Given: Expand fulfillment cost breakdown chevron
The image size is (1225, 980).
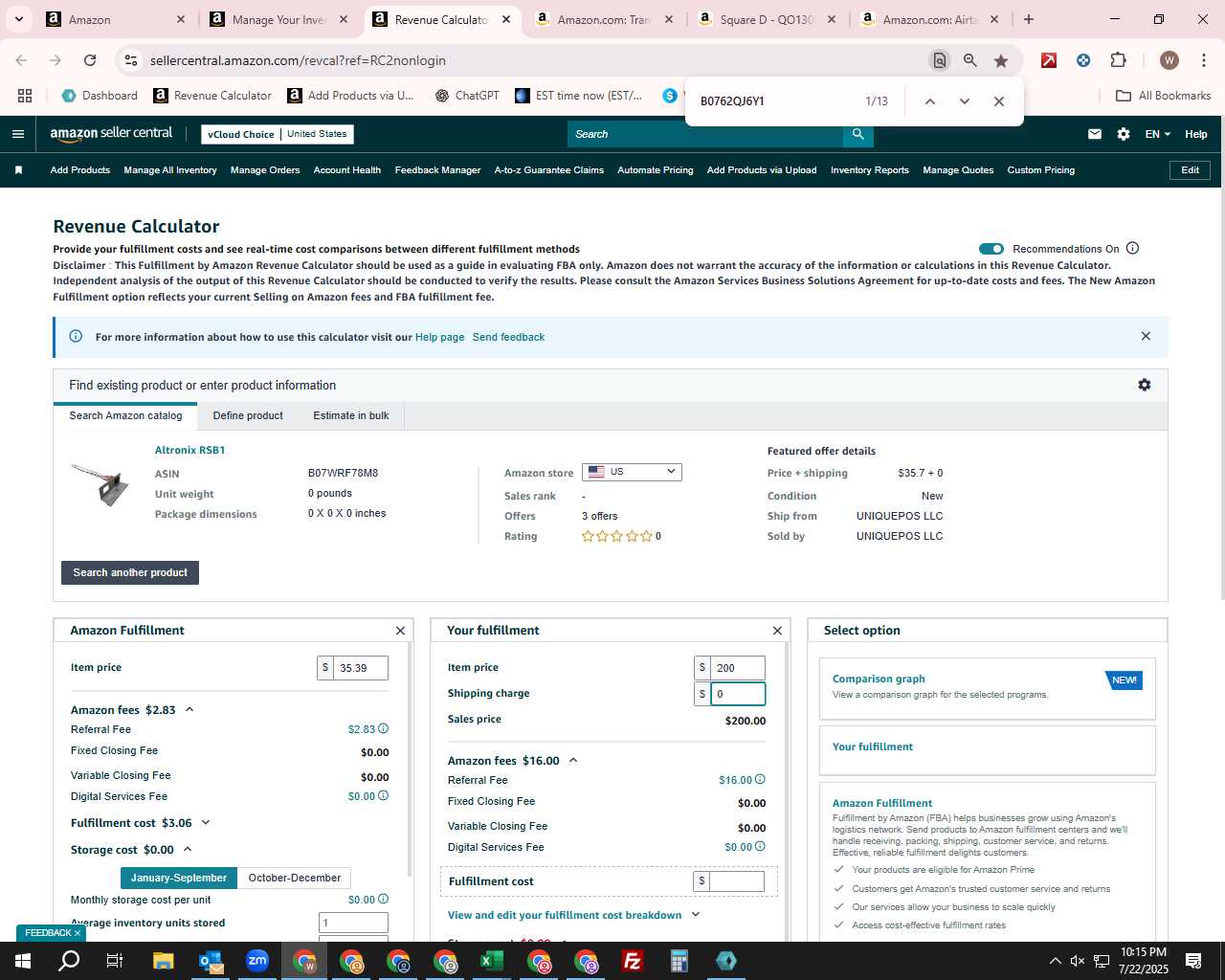Looking at the screenshot, I should (696, 915).
